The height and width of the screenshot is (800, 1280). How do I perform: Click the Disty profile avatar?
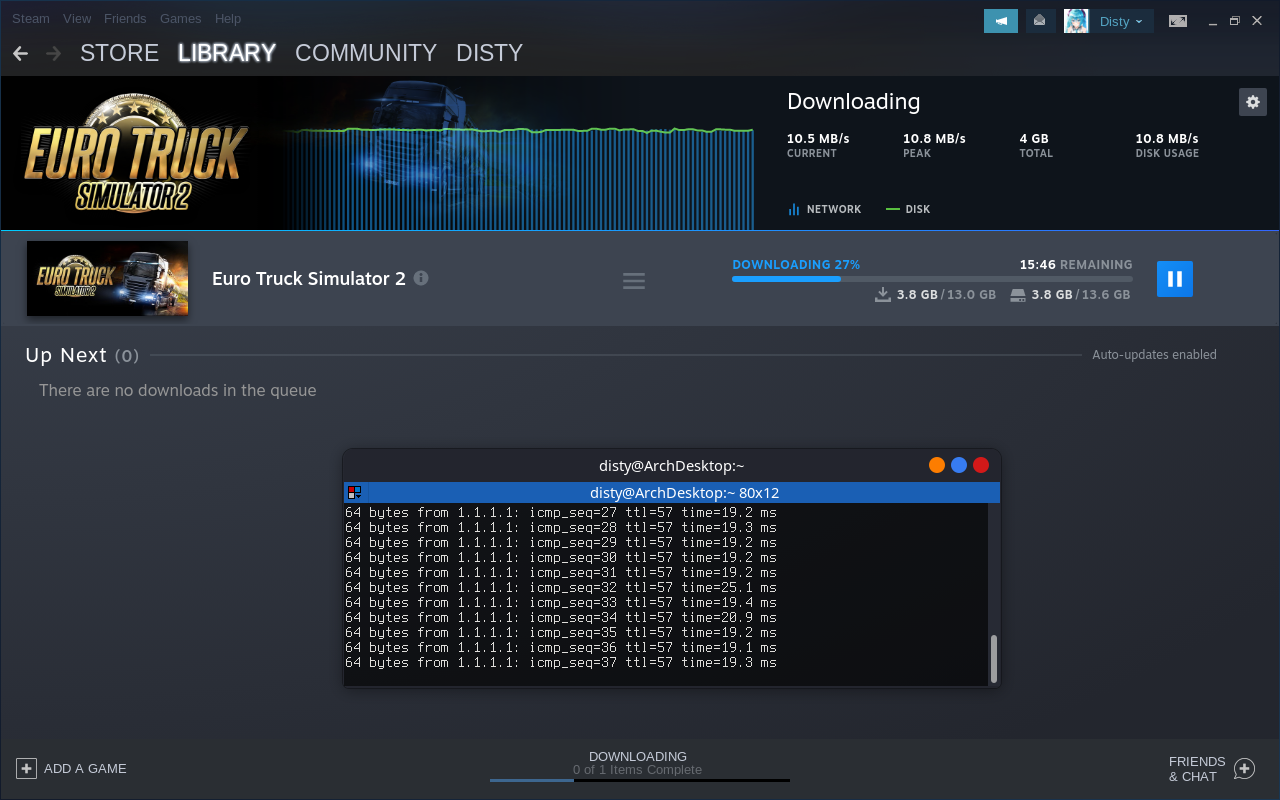[x=1076, y=21]
